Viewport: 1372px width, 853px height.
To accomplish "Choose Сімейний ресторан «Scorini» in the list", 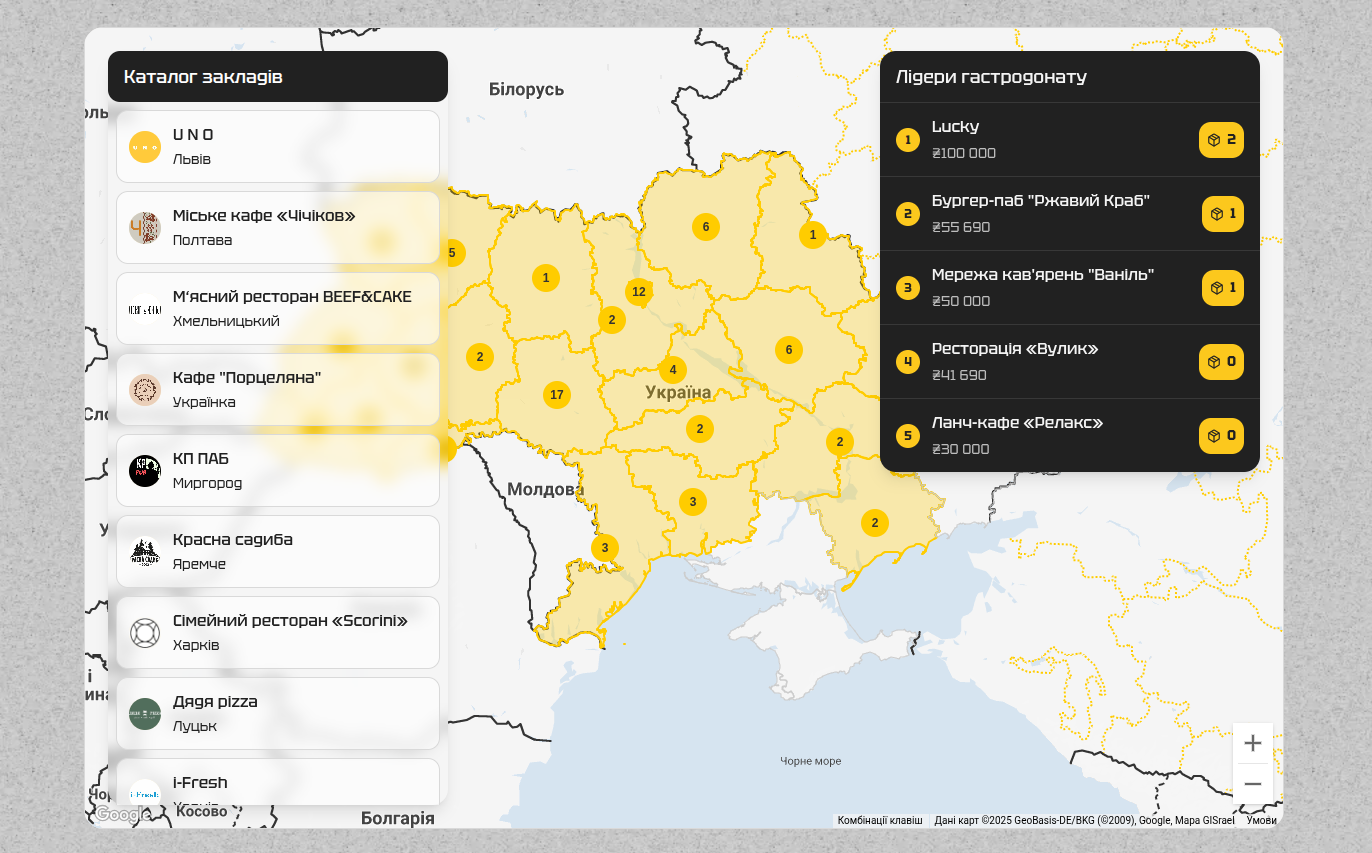I will (278, 633).
